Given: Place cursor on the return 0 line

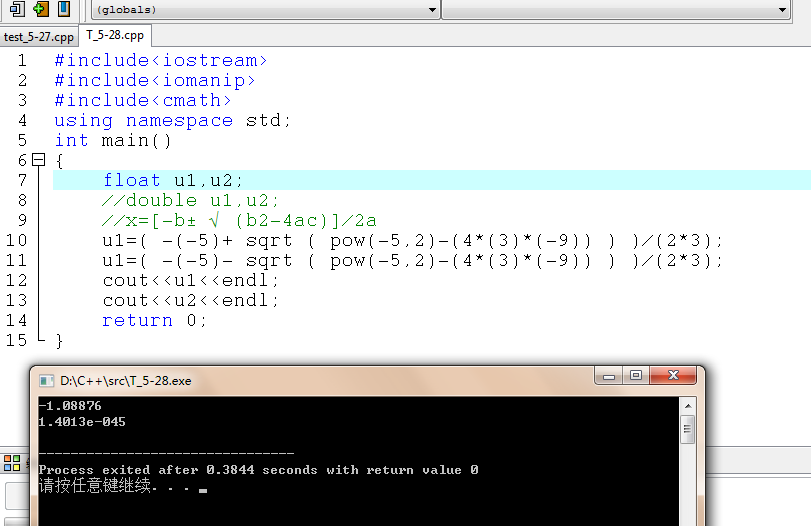Looking at the screenshot, I should [x=154, y=321].
